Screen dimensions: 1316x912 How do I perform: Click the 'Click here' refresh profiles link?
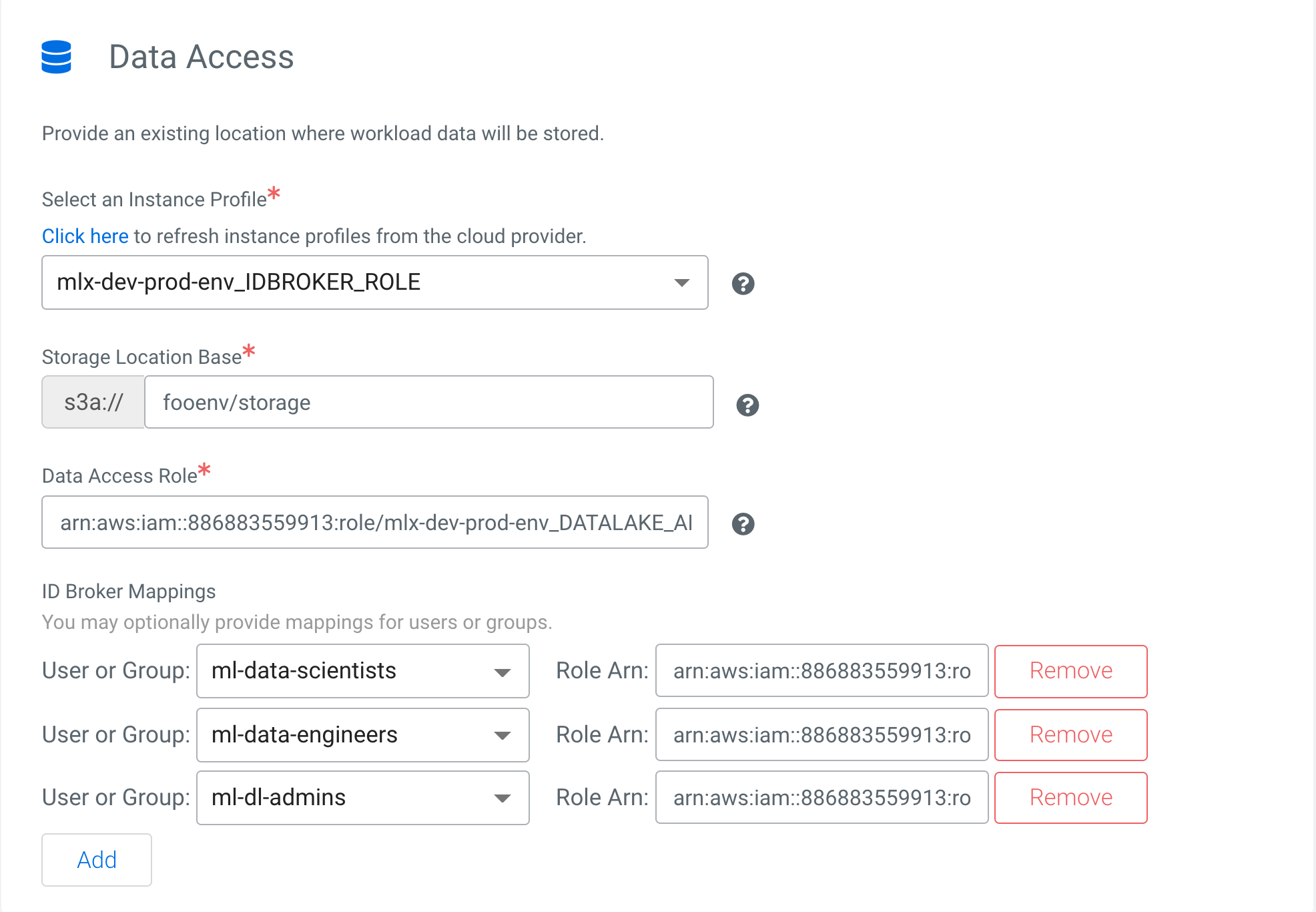[x=85, y=236]
